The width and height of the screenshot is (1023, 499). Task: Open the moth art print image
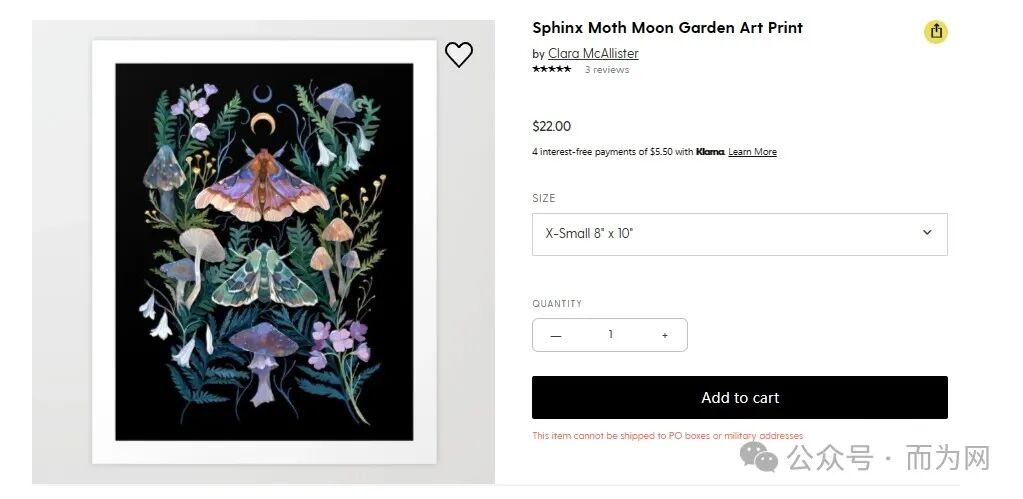[264, 252]
